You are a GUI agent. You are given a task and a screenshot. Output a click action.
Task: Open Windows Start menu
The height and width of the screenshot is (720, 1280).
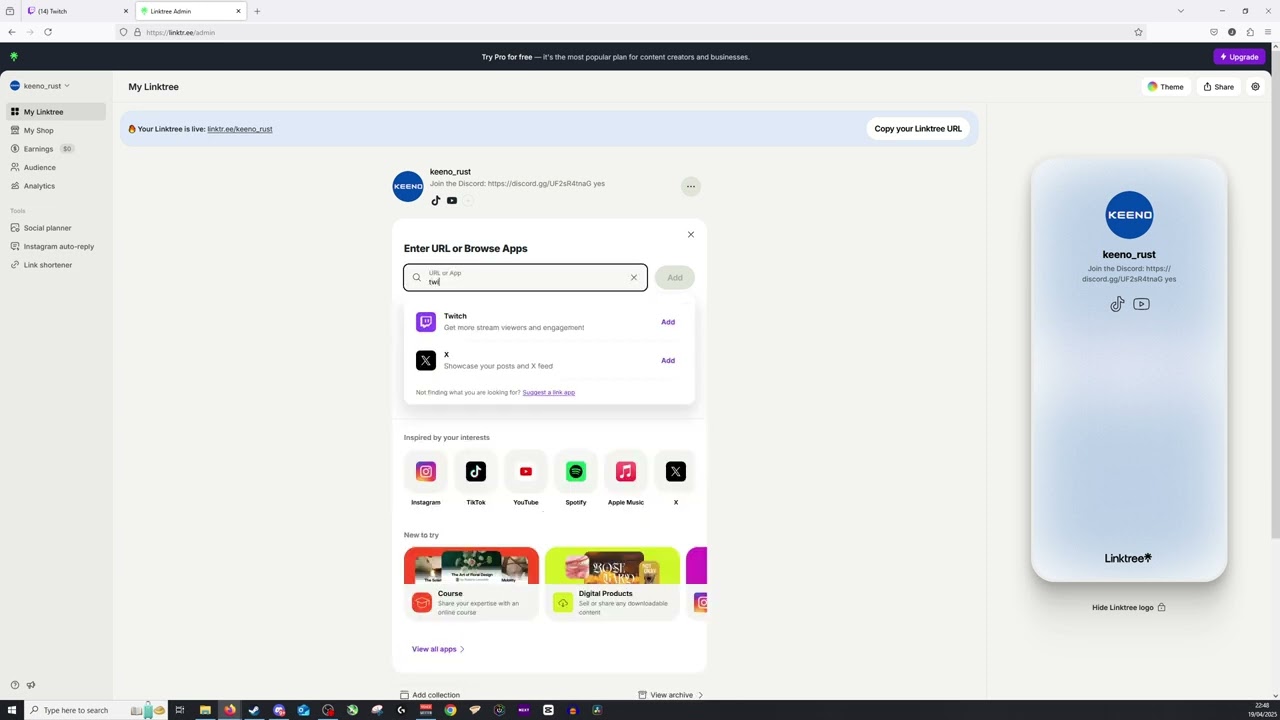(x=12, y=710)
